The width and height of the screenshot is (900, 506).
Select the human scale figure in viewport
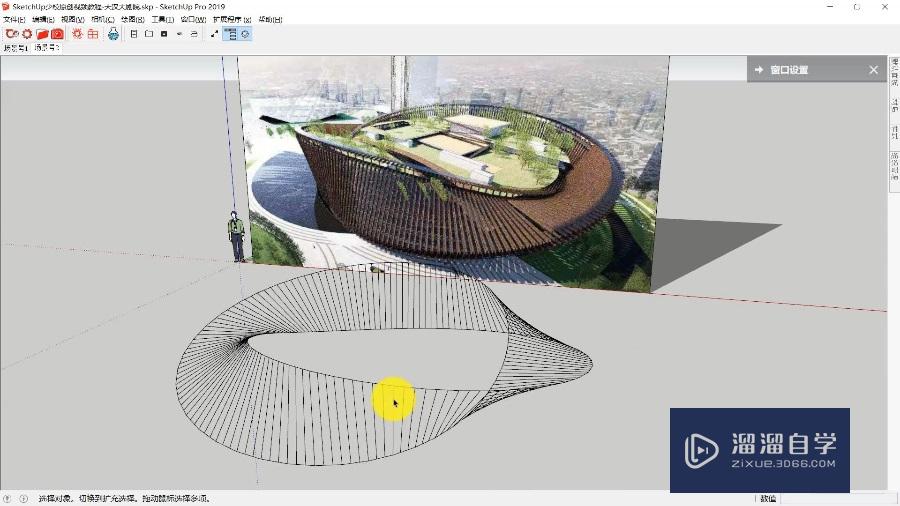(236, 236)
